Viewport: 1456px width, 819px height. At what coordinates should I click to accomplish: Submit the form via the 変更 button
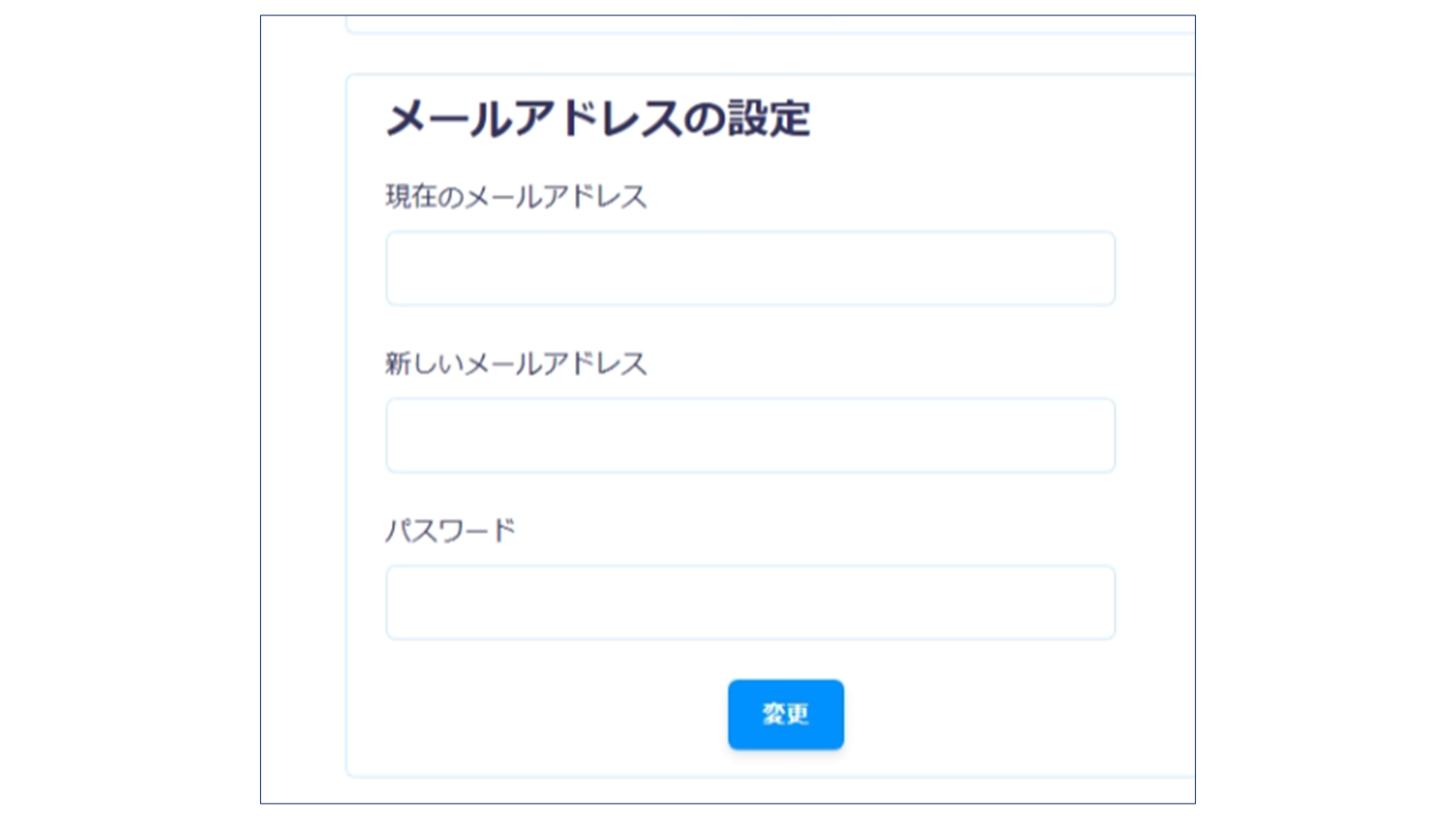(784, 714)
